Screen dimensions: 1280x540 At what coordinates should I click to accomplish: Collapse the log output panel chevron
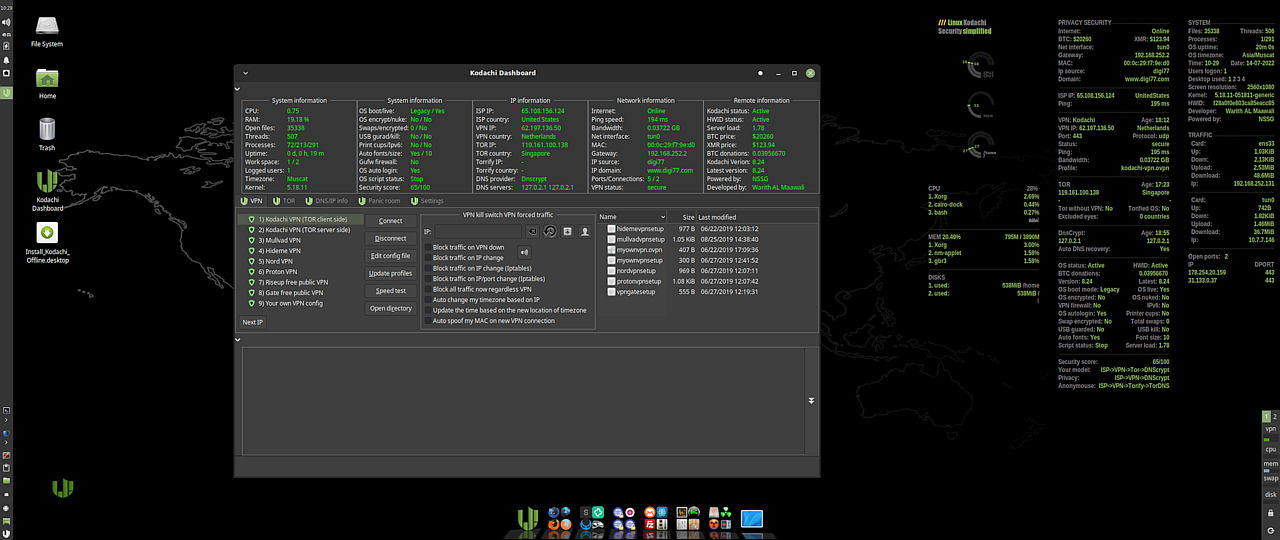pyautogui.click(x=238, y=340)
